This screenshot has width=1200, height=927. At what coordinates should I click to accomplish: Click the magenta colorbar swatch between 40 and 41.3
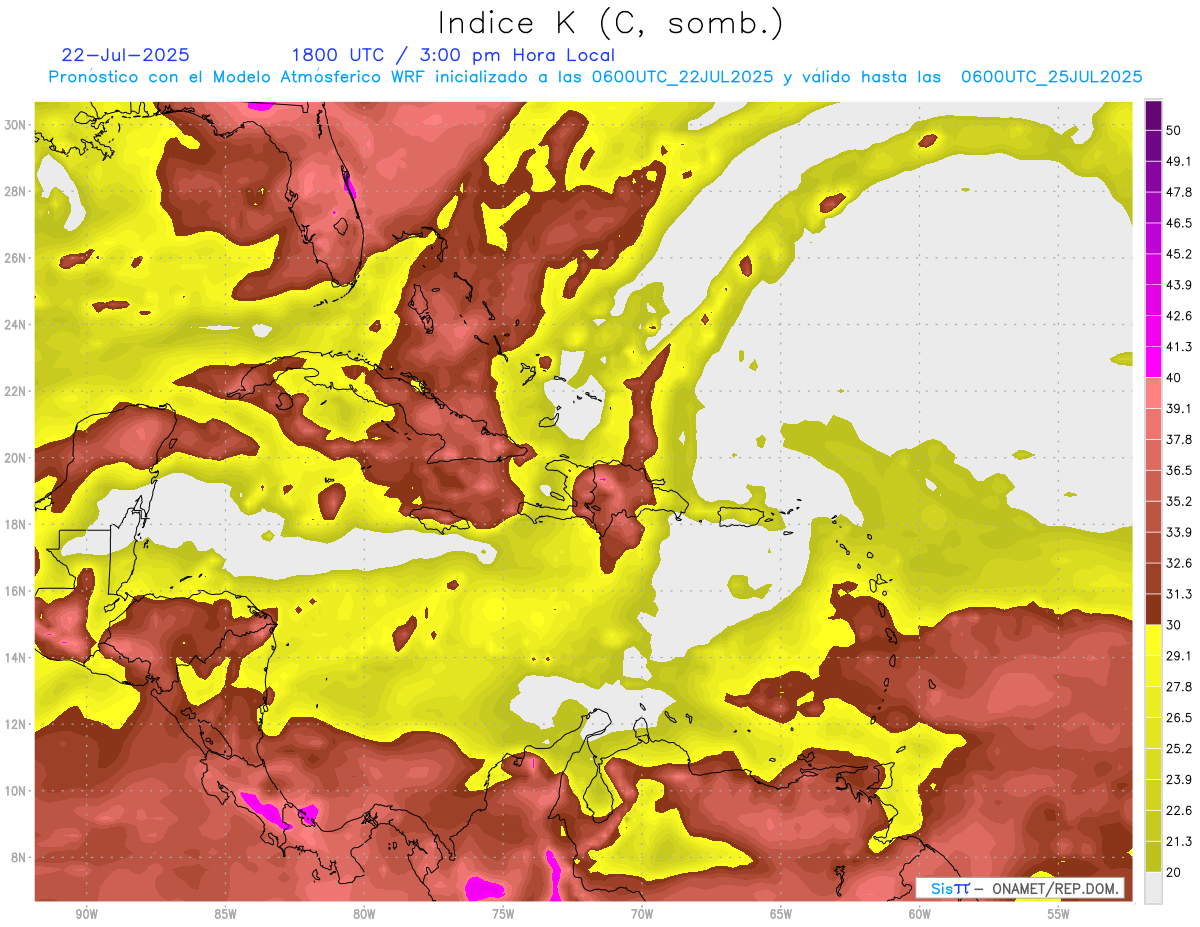(x=1153, y=362)
